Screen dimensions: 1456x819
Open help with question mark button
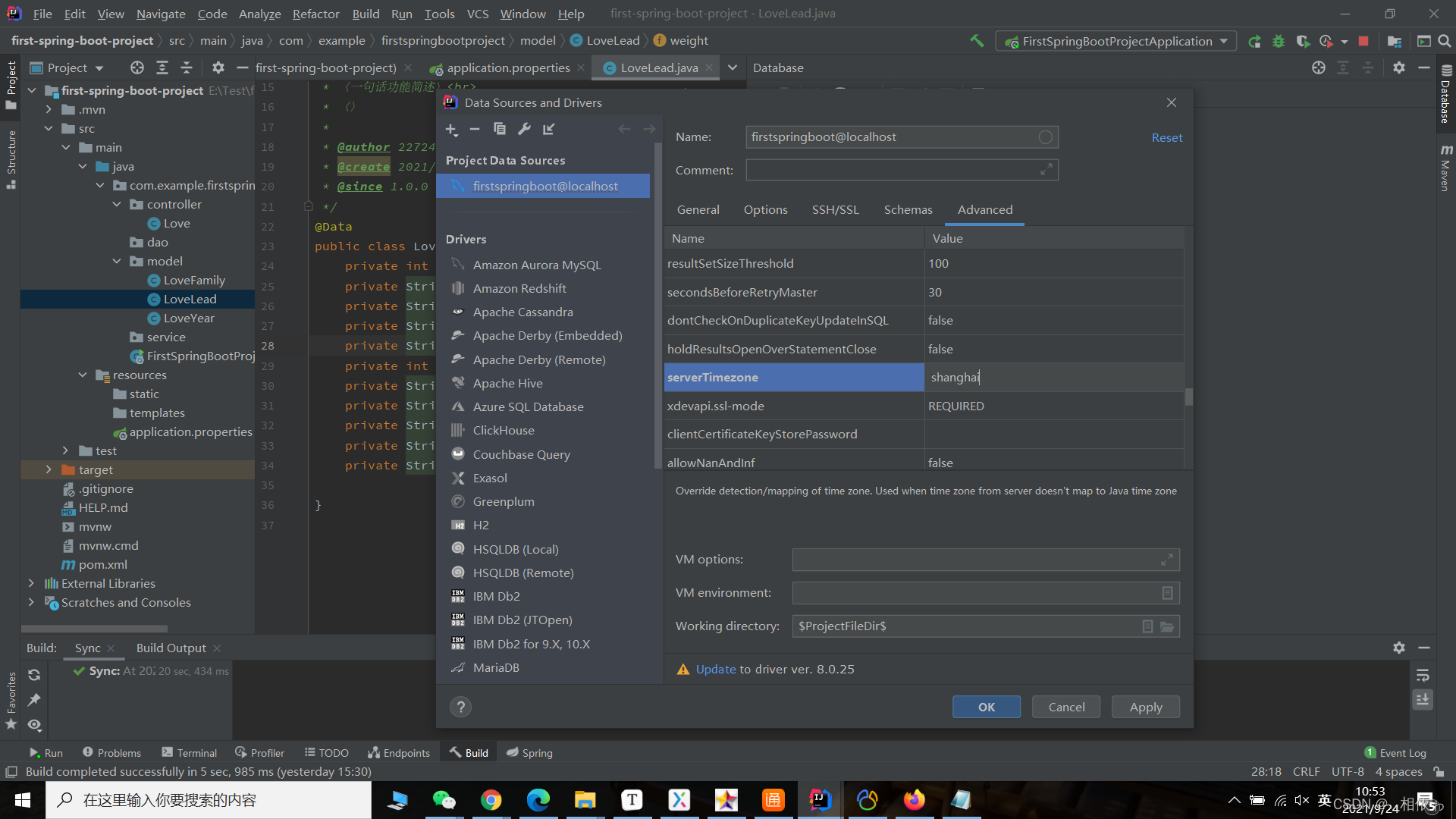point(460,707)
